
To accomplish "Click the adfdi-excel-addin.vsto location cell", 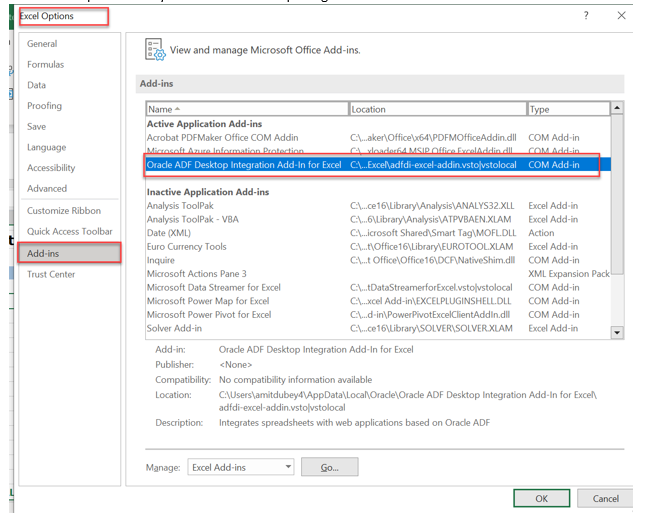I will tap(433, 164).
